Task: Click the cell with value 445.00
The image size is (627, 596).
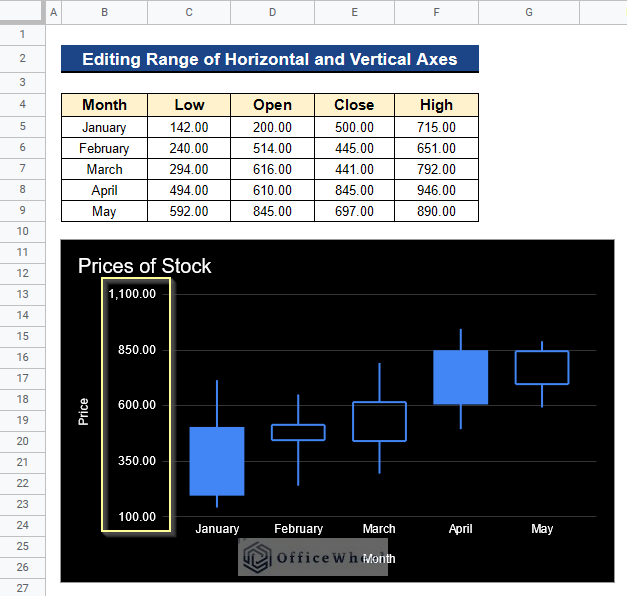Action: coord(354,148)
